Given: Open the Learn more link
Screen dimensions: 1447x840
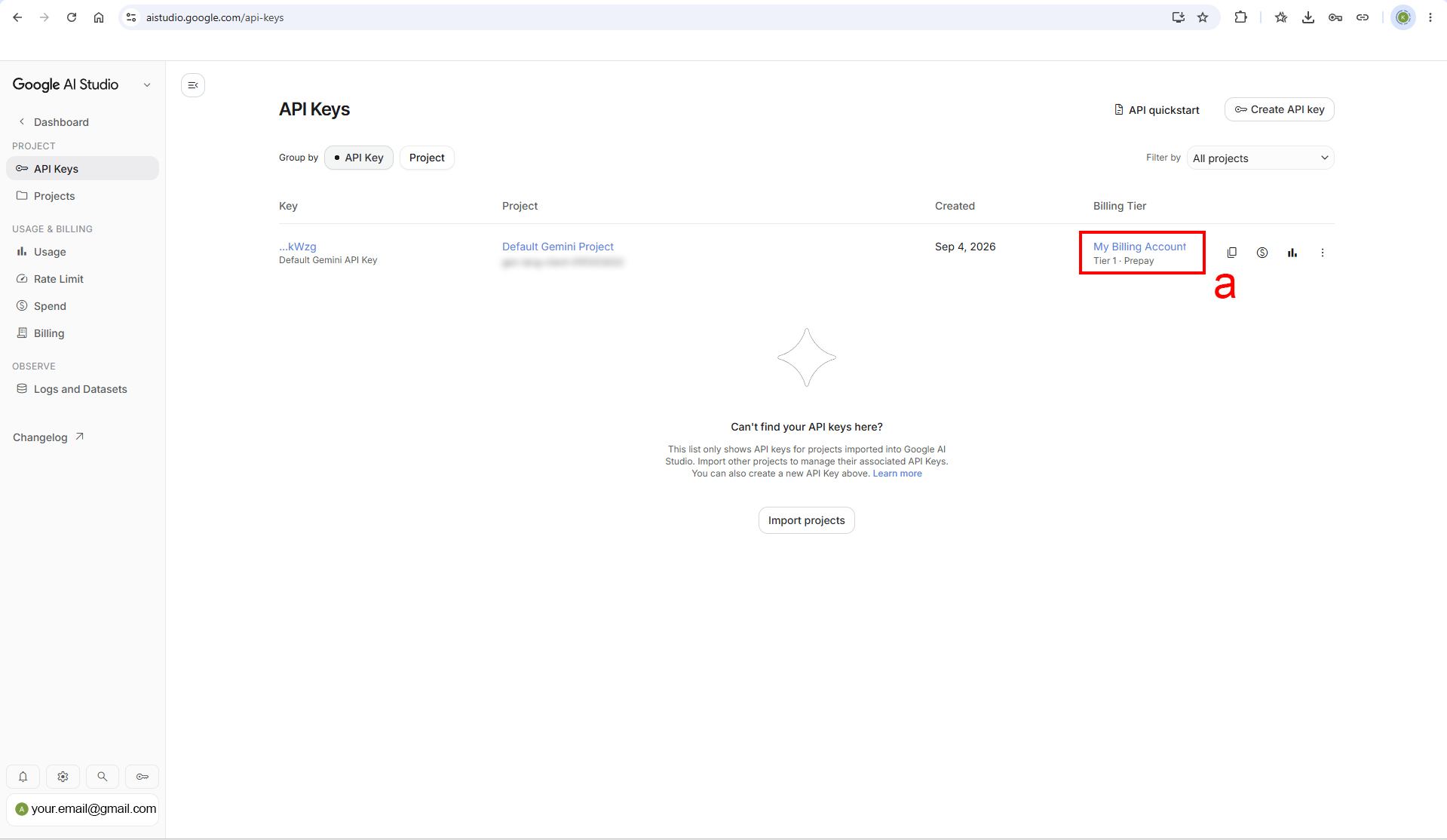Looking at the screenshot, I should 897,474.
